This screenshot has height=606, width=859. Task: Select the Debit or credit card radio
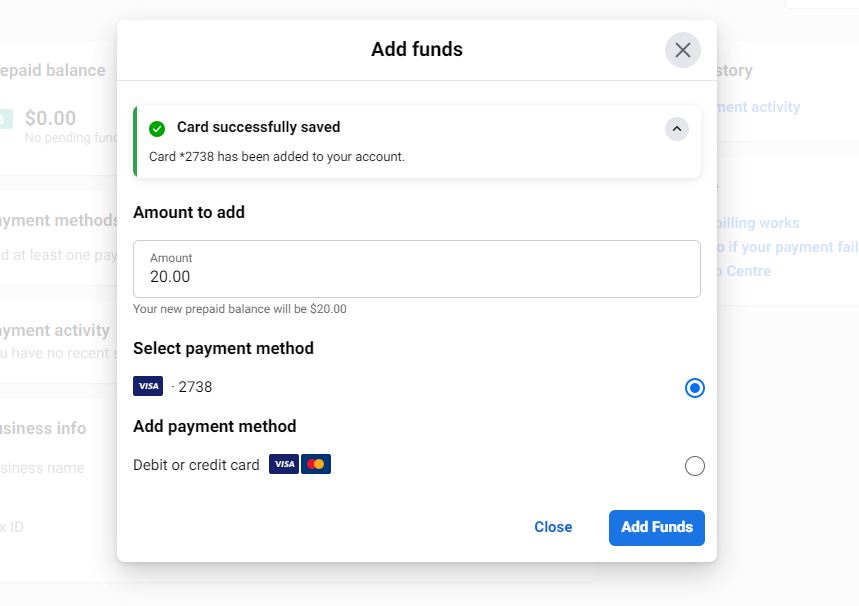click(694, 466)
